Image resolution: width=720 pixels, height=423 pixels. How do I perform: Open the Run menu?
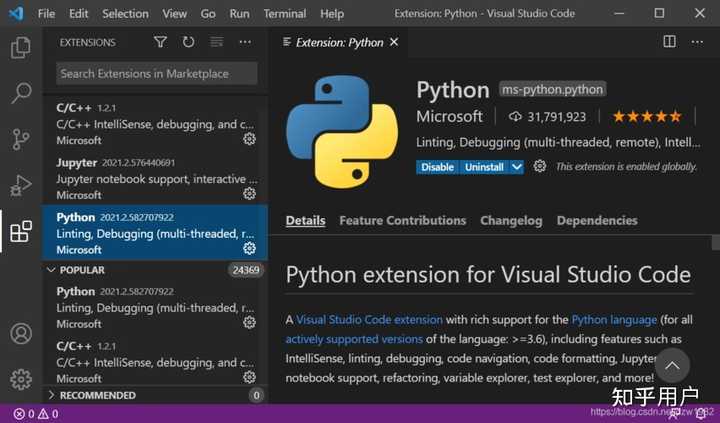pos(240,14)
